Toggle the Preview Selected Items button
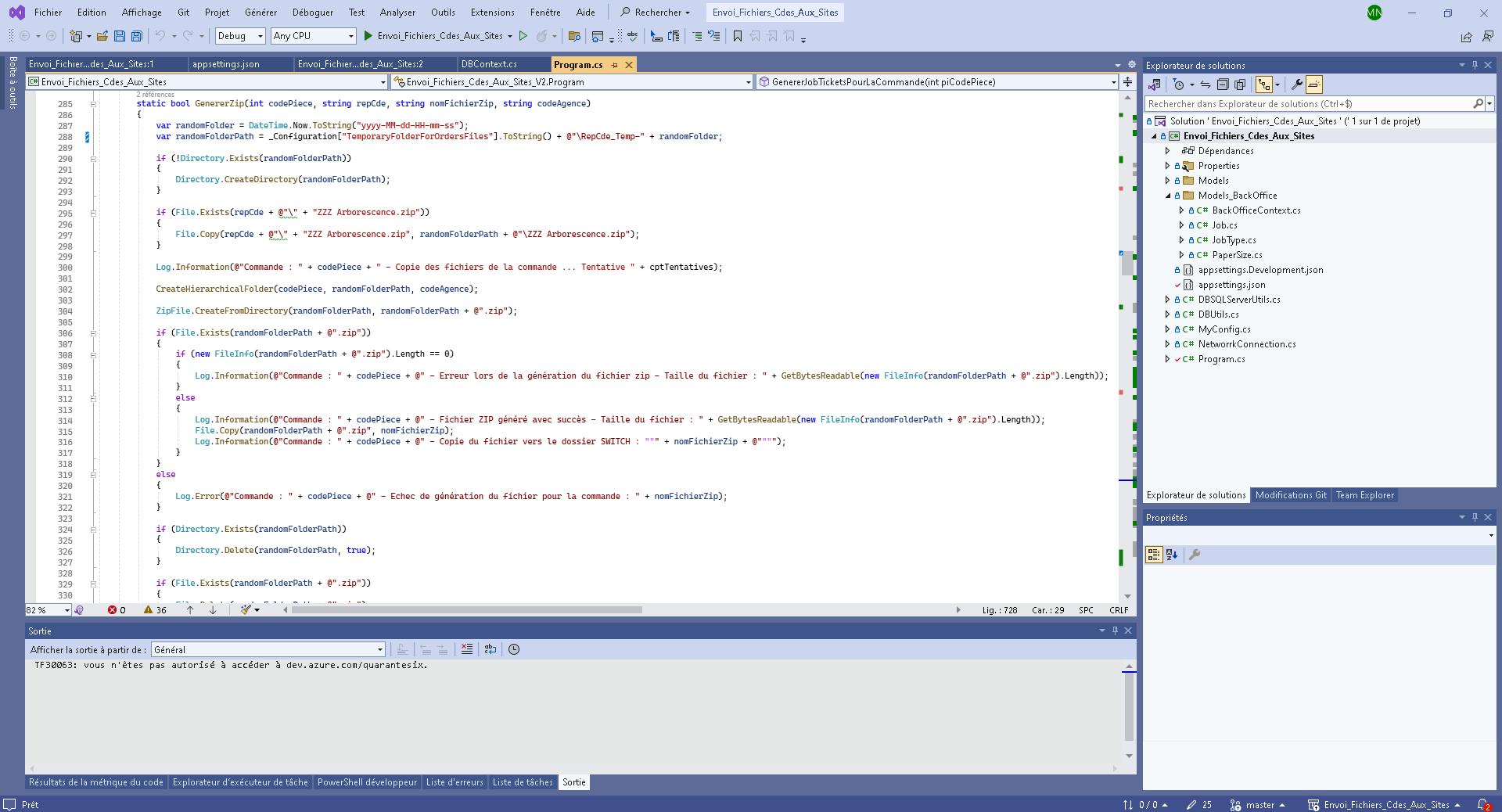The height and width of the screenshot is (812, 1502). pos(1314,84)
